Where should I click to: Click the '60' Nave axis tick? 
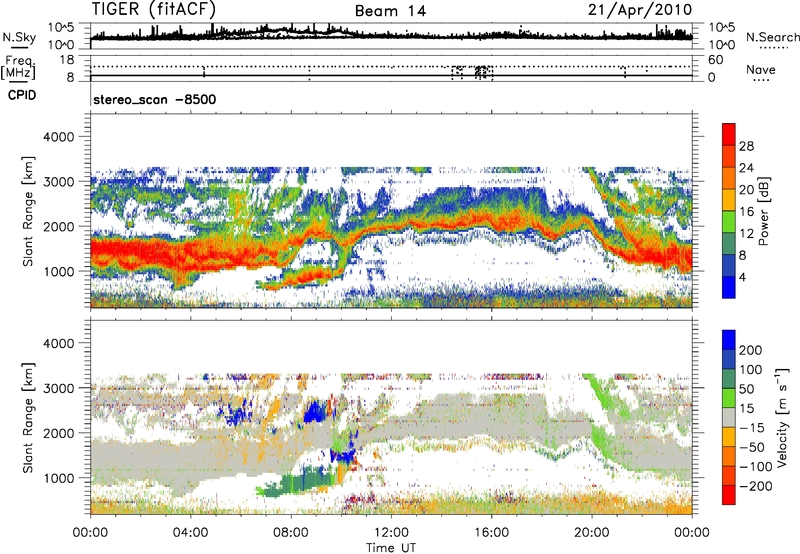pyautogui.click(x=715, y=60)
